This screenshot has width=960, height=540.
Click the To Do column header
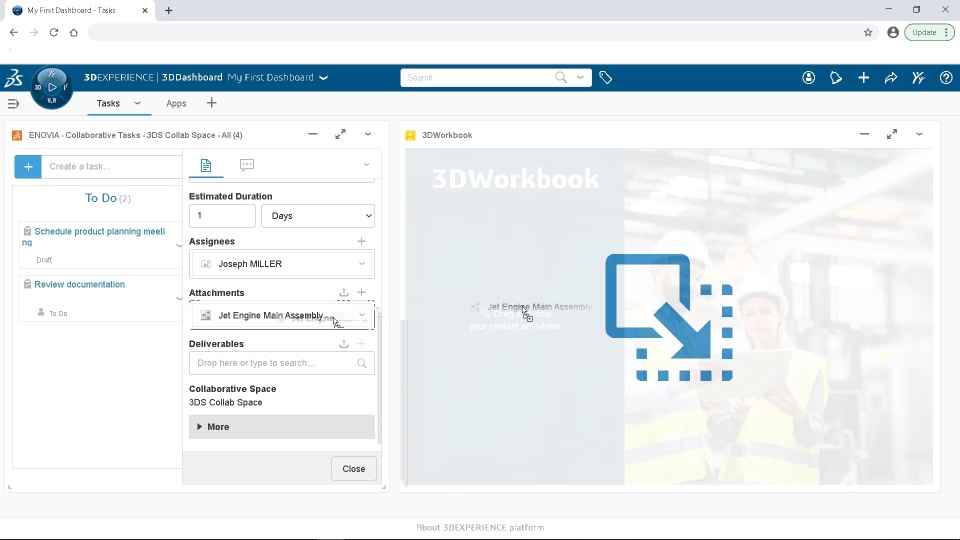click(108, 198)
